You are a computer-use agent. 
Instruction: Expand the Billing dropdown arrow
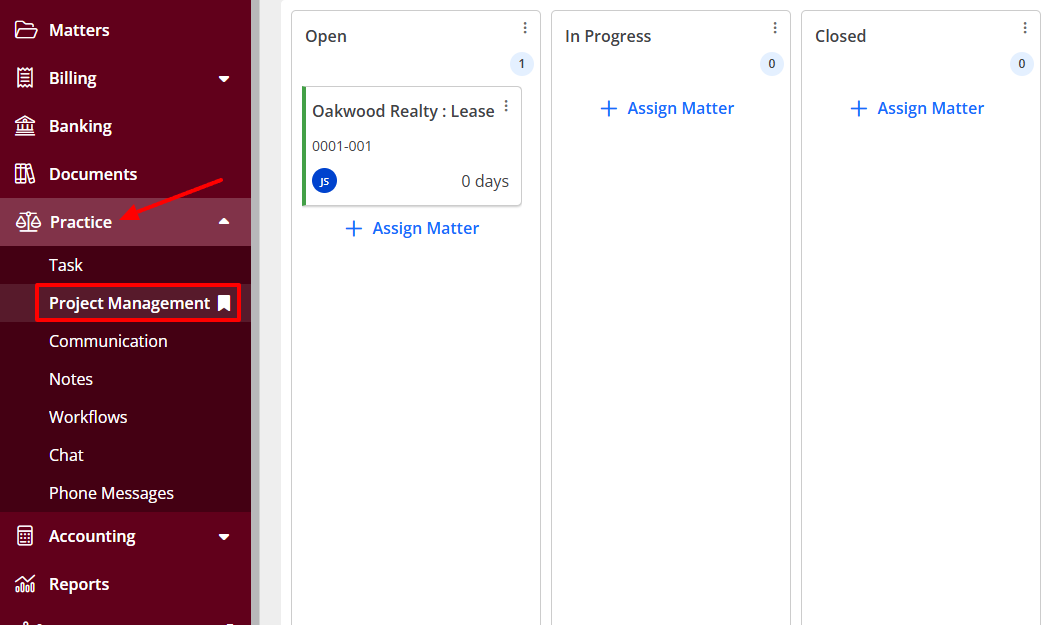click(224, 78)
